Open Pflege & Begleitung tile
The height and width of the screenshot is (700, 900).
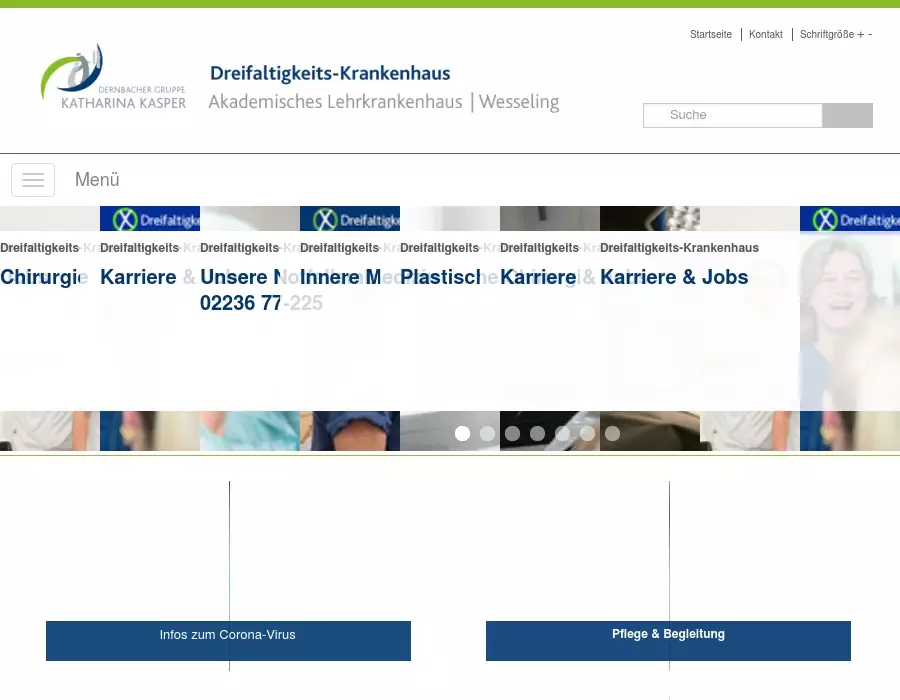pyautogui.click(x=668, y=640)
